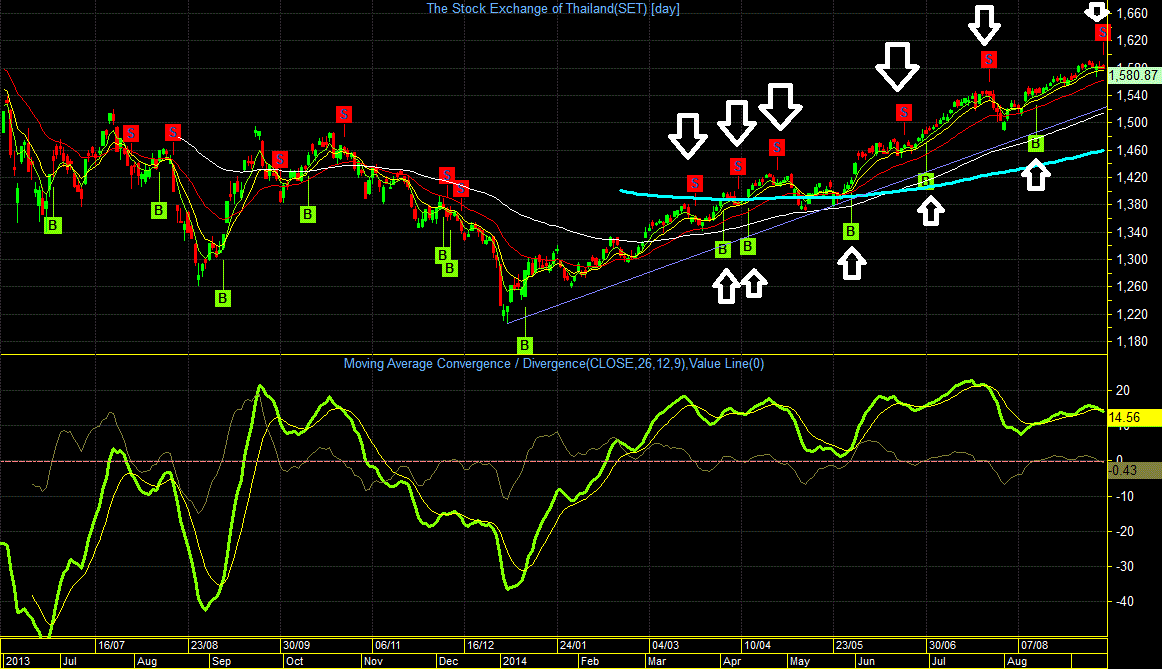Image resolution: width=1162 pixels, height=669 pixels.
Task: Click the 16/12 date label
Action: point(480,645)
